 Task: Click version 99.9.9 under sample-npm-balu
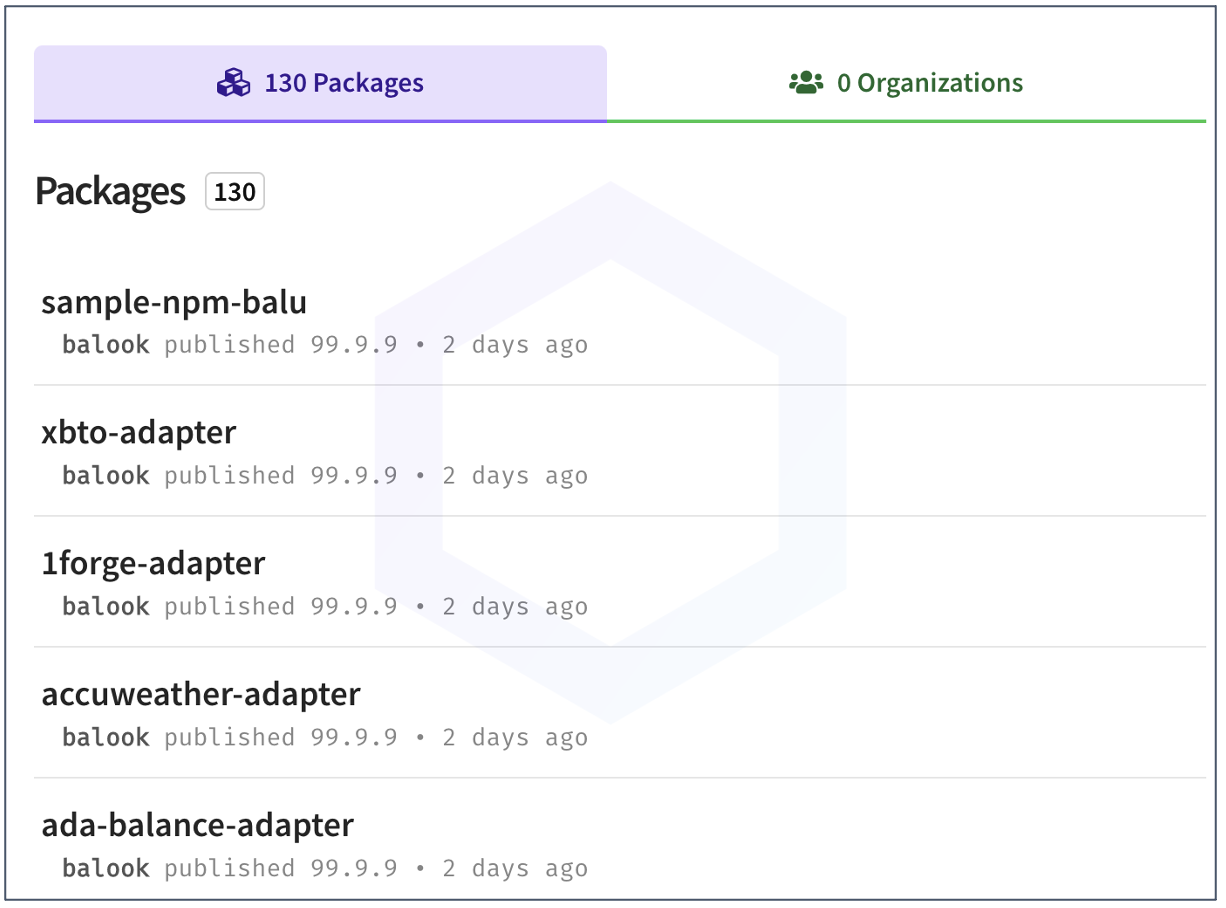[353, 345]
